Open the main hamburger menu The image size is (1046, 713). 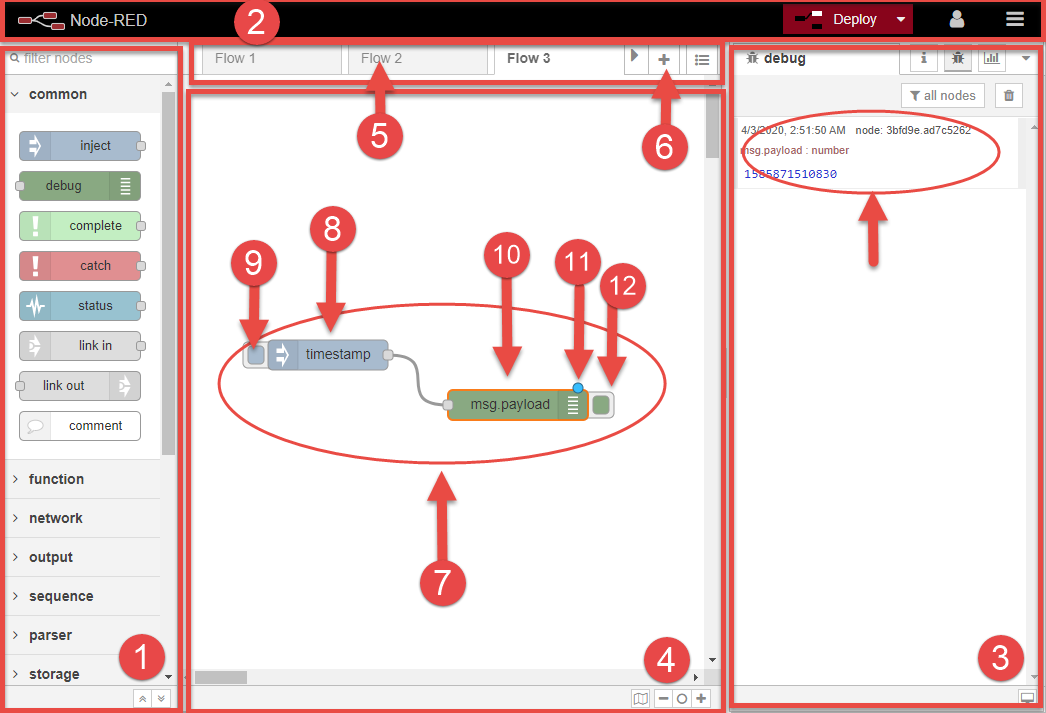pyautogui.click(x=1015, y=19)
